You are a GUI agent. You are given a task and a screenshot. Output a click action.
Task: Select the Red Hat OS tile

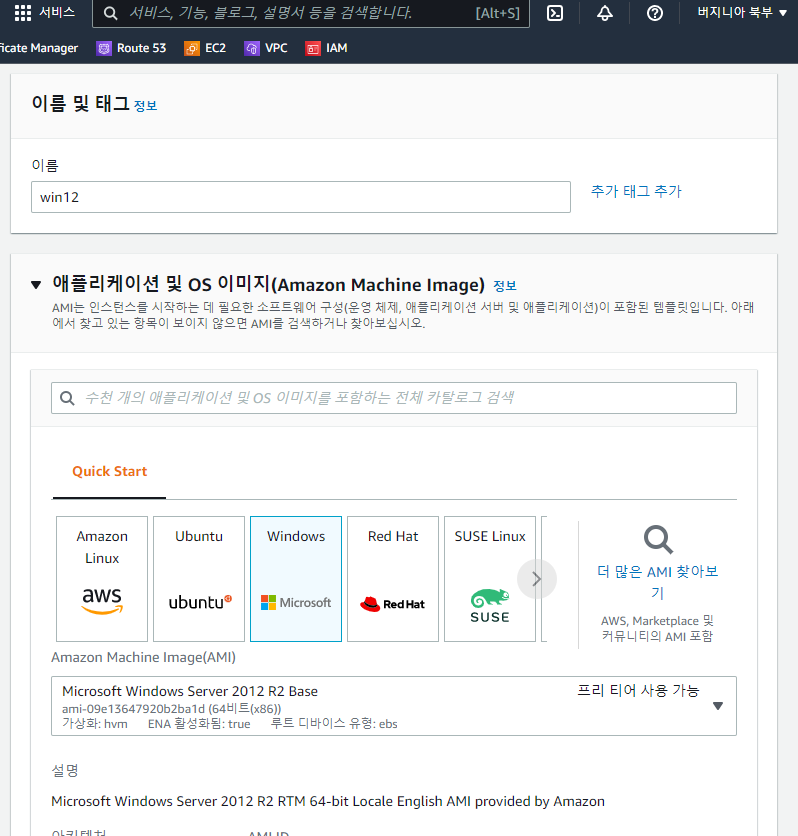393,579
